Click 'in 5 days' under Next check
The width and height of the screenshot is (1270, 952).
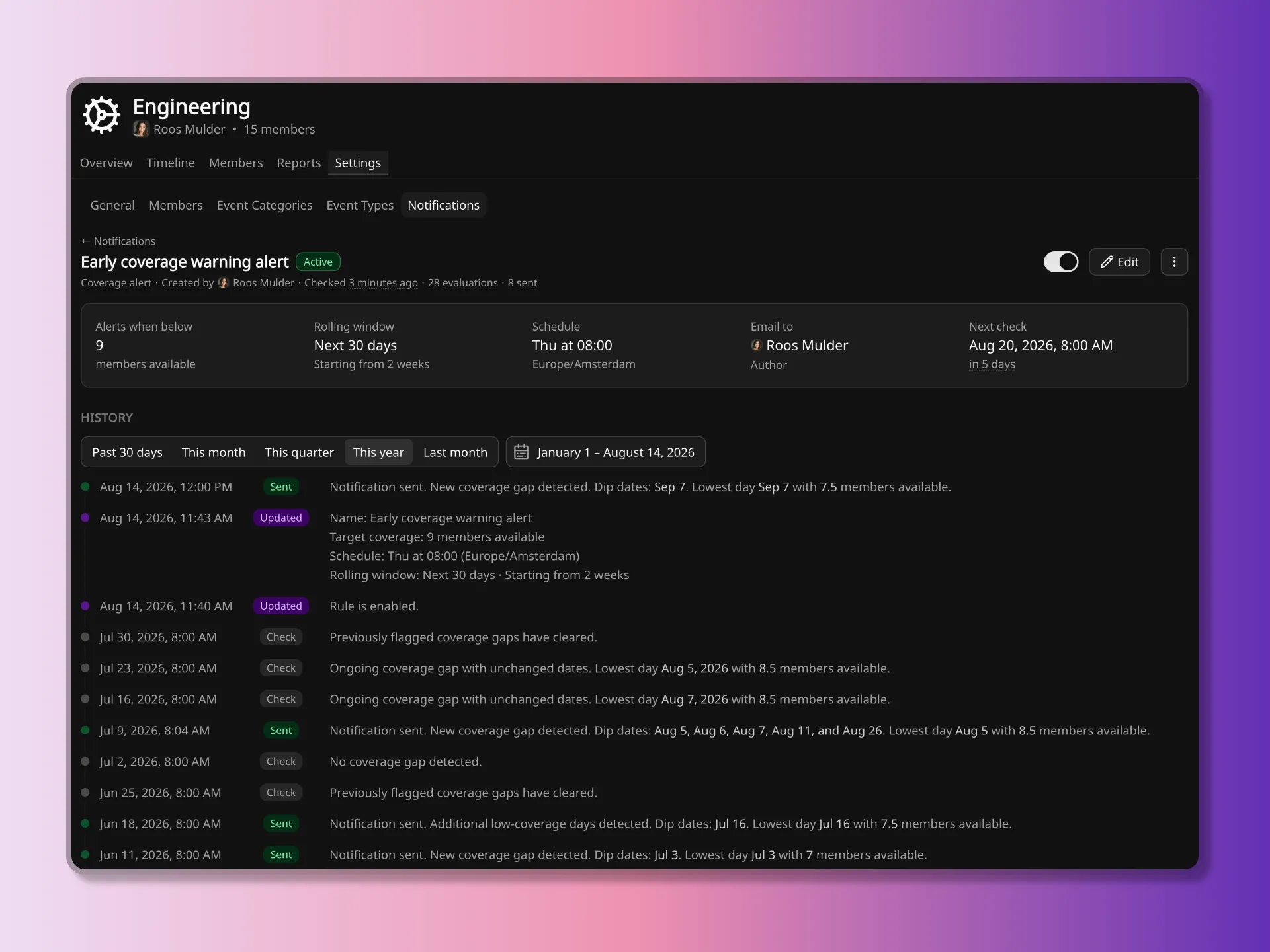(x=992, y=364)
